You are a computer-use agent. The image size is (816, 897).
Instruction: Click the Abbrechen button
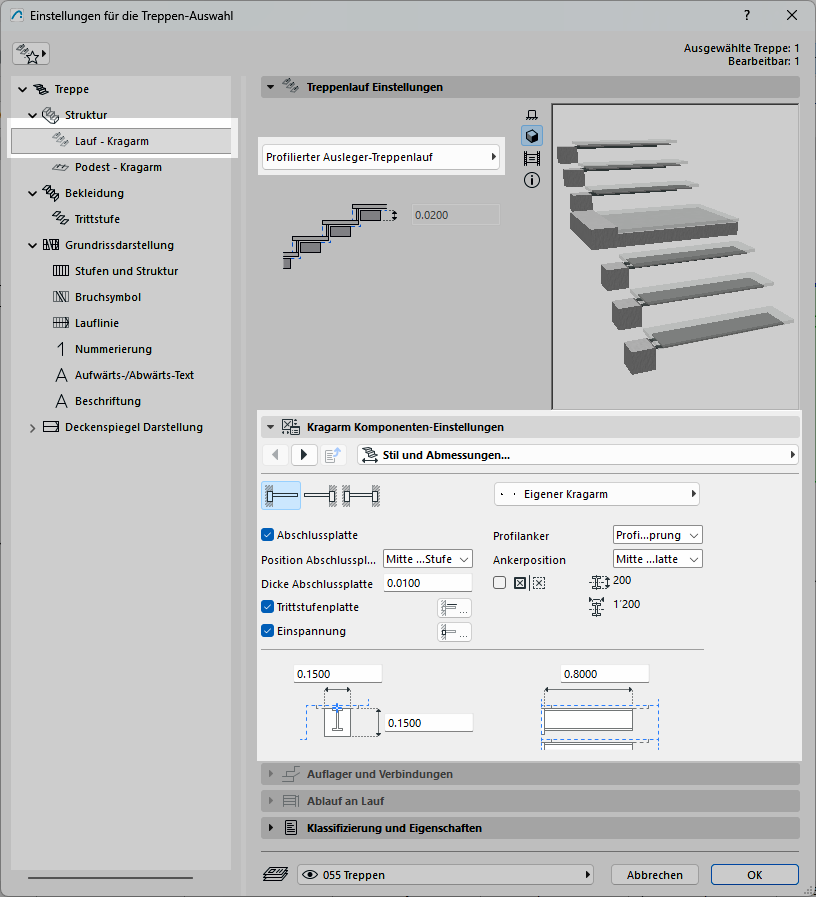[655, 875]
